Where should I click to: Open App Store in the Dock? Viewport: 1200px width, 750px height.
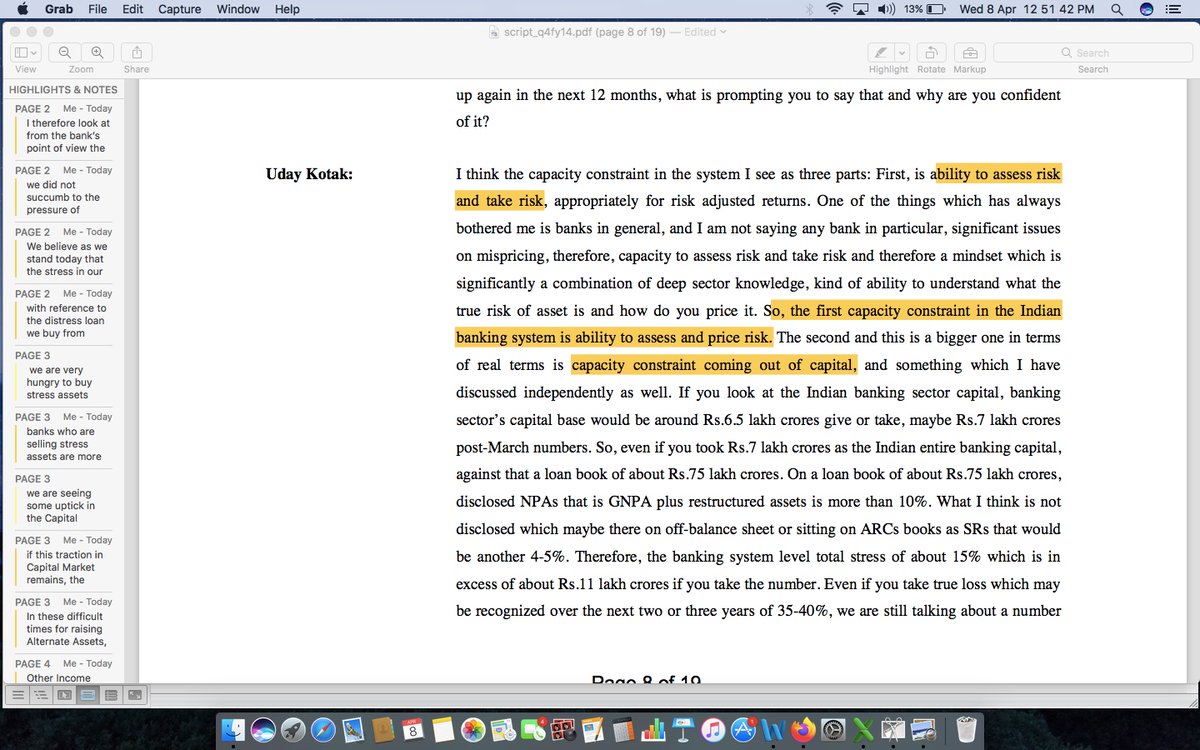coord(743,729)
